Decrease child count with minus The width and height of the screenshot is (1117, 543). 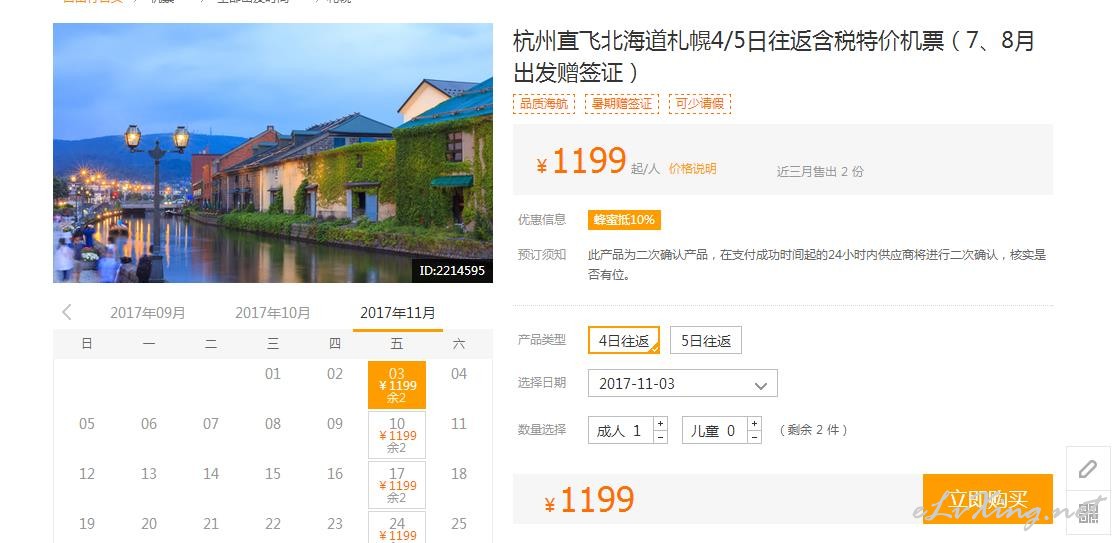tap(754, 437)
